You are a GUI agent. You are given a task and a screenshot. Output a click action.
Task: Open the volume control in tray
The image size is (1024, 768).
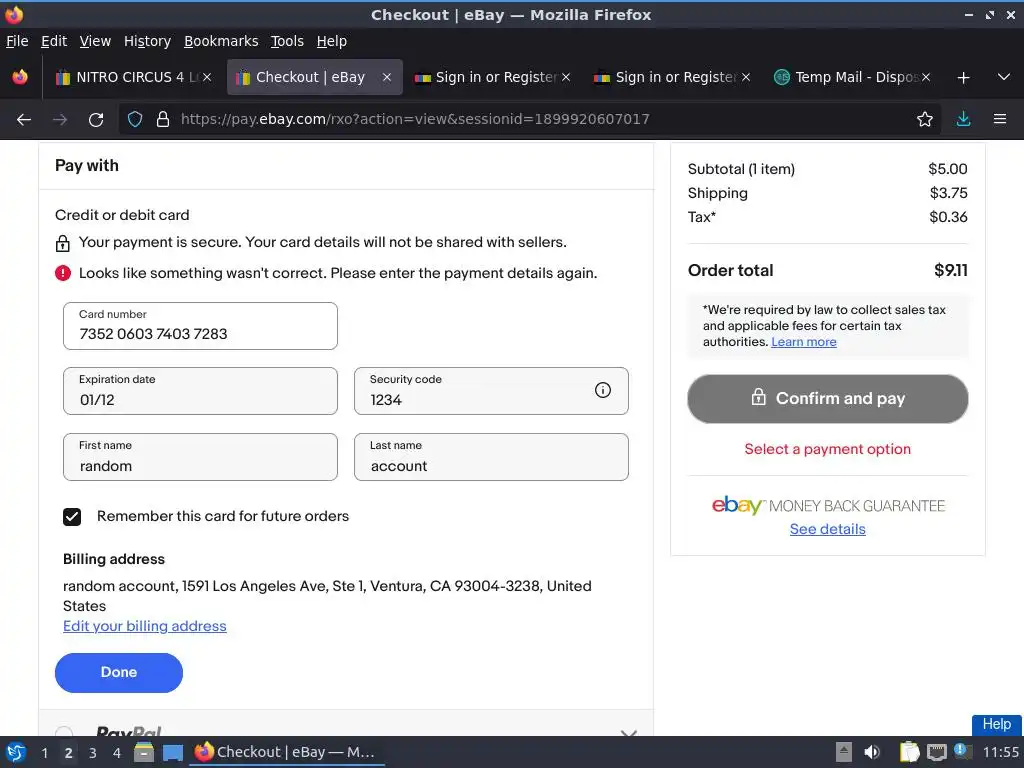click(871, 752)
